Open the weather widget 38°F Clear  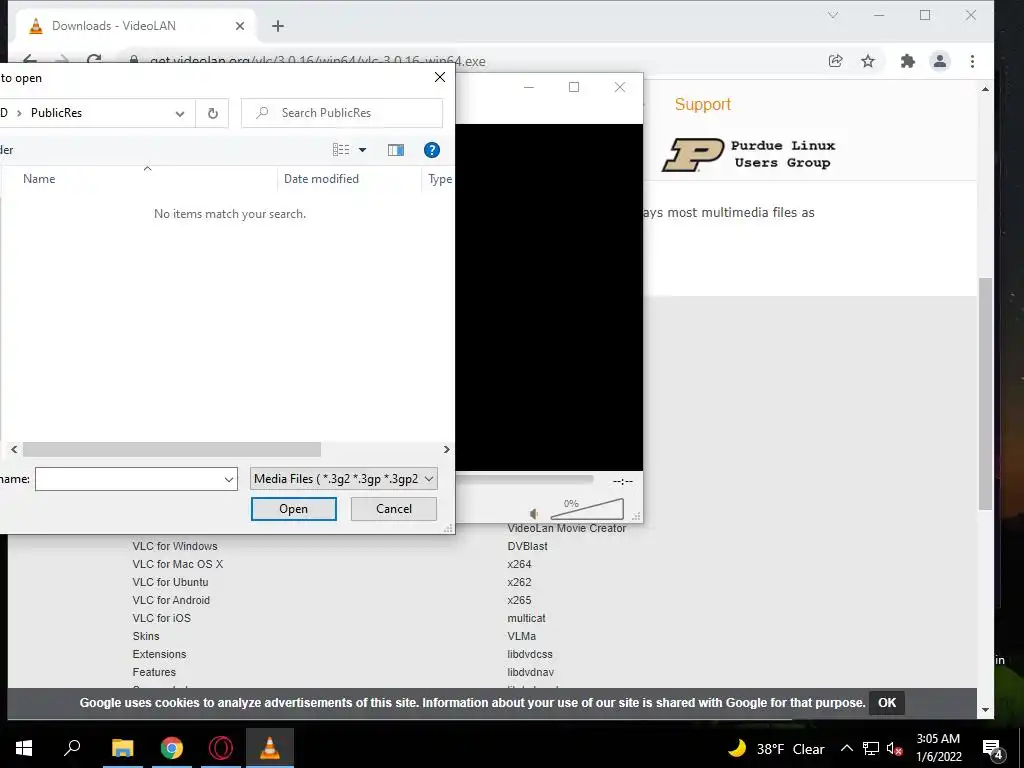point(776,748)
